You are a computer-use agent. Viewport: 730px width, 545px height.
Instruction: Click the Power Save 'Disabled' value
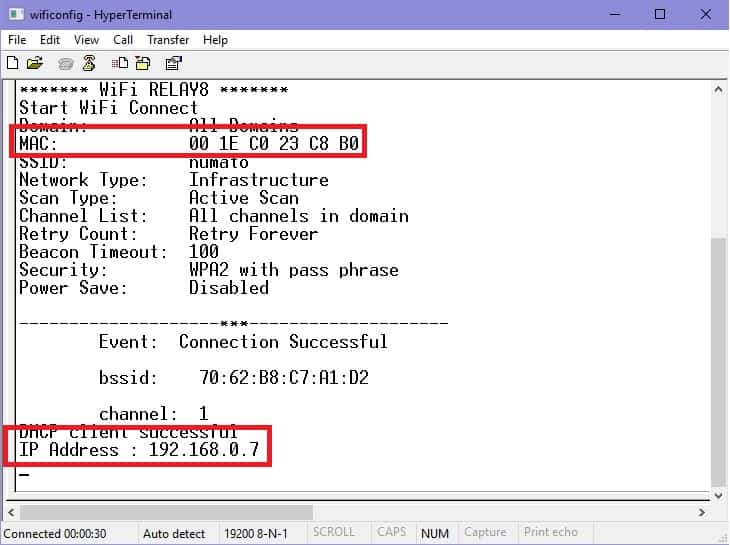pyautogui.click(x=229, y=288)
